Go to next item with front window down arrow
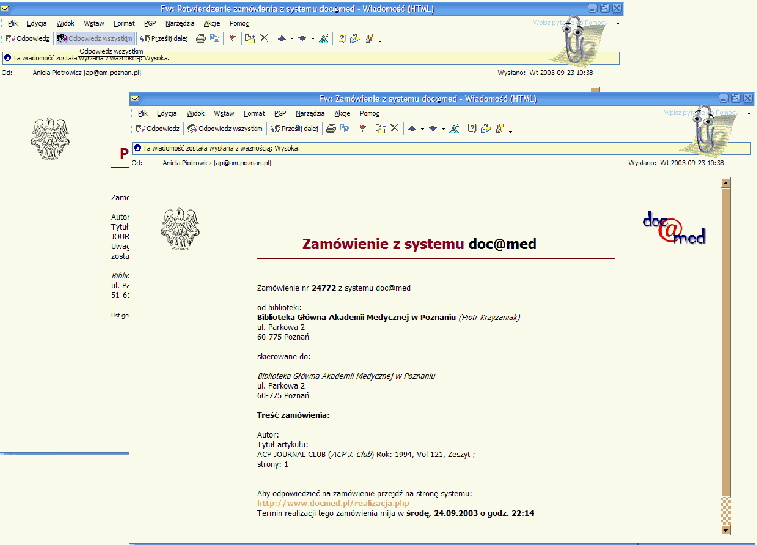Image resolution: width=757 pixels, height=545 pixels. pyautogui.click(x=431, y=129)
